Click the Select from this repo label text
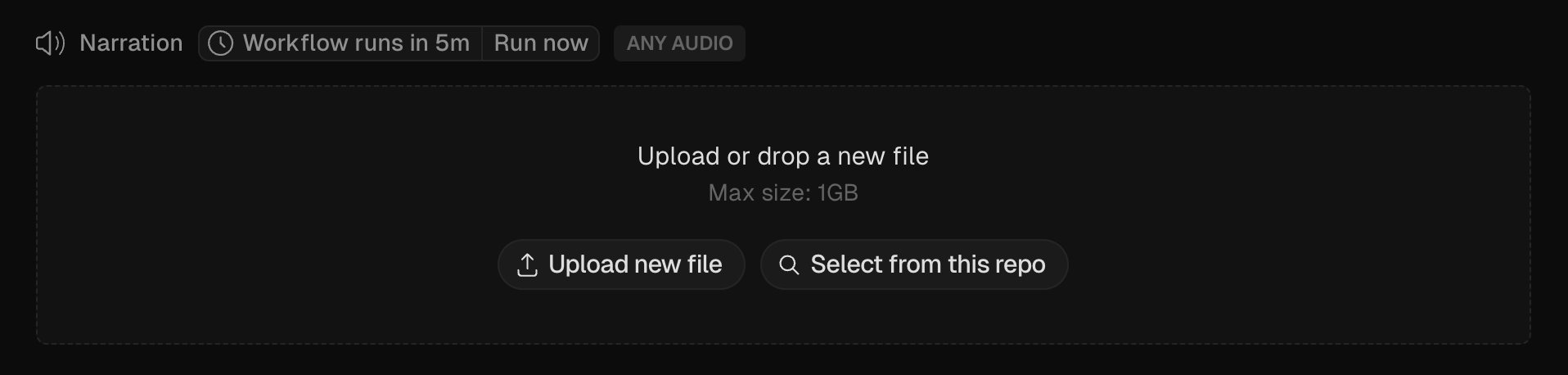Screen dimensions: 1568x375 [x=928, y=264]
